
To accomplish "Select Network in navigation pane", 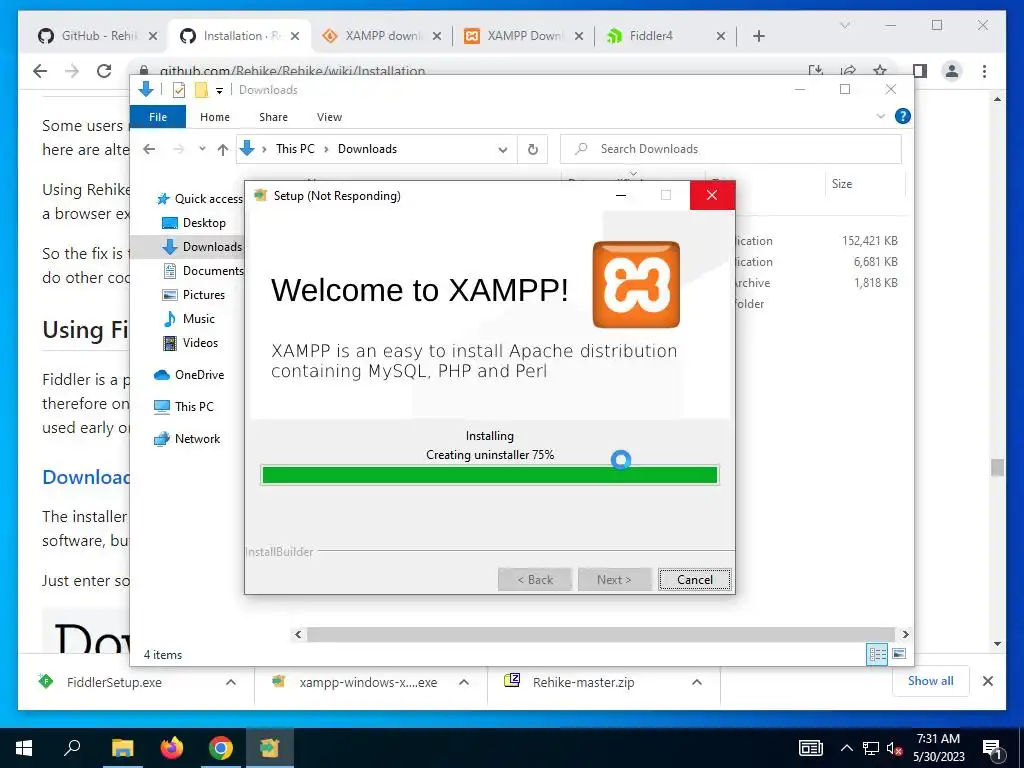I will point(187,439).
